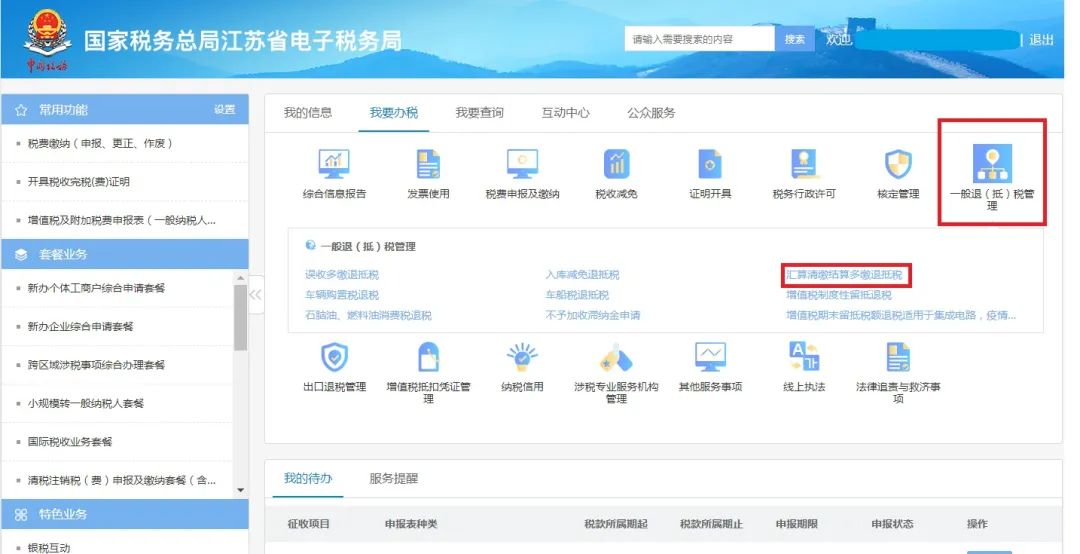Click 申报期限 column header

796,524
